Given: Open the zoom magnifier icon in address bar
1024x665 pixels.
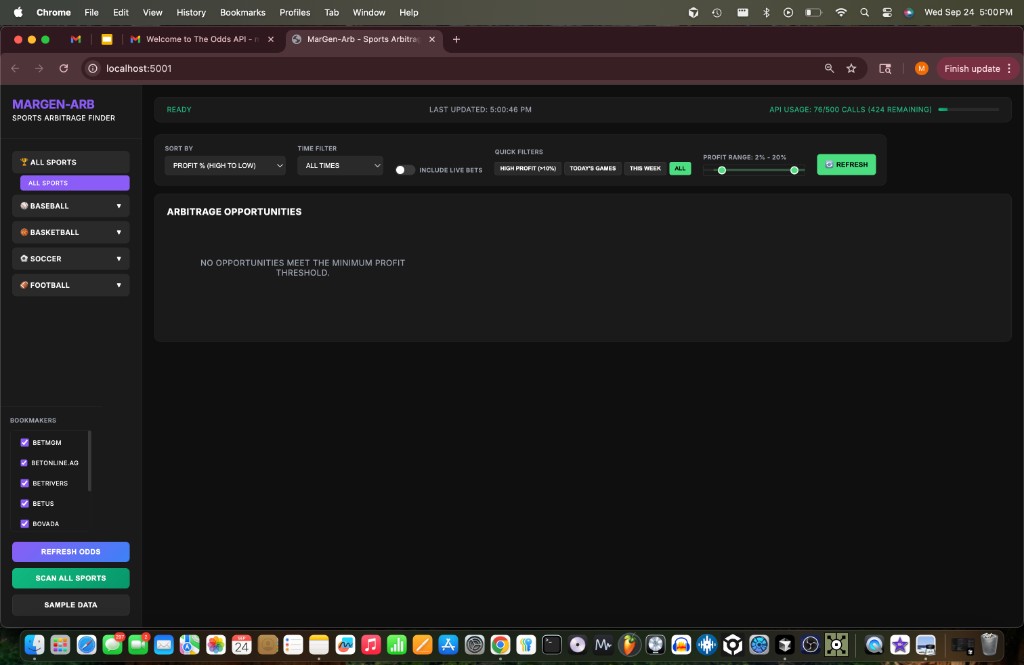Looking at the screenshot, I should (x=829, y=68).
